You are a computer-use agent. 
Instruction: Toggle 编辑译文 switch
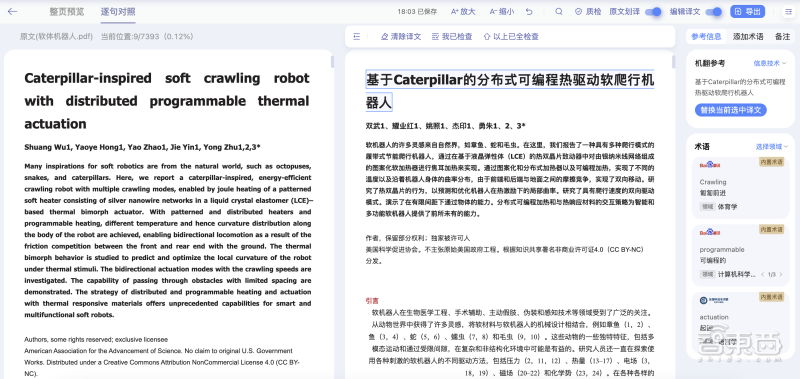[714, 12]
